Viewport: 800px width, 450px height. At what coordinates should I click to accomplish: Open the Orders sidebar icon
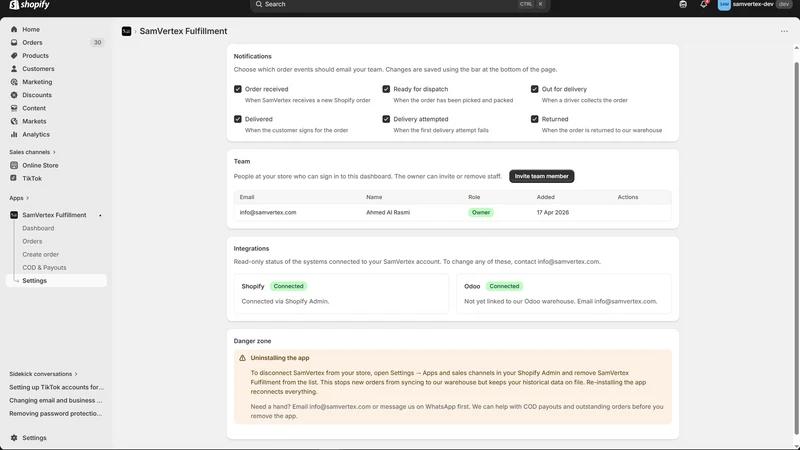14,42
